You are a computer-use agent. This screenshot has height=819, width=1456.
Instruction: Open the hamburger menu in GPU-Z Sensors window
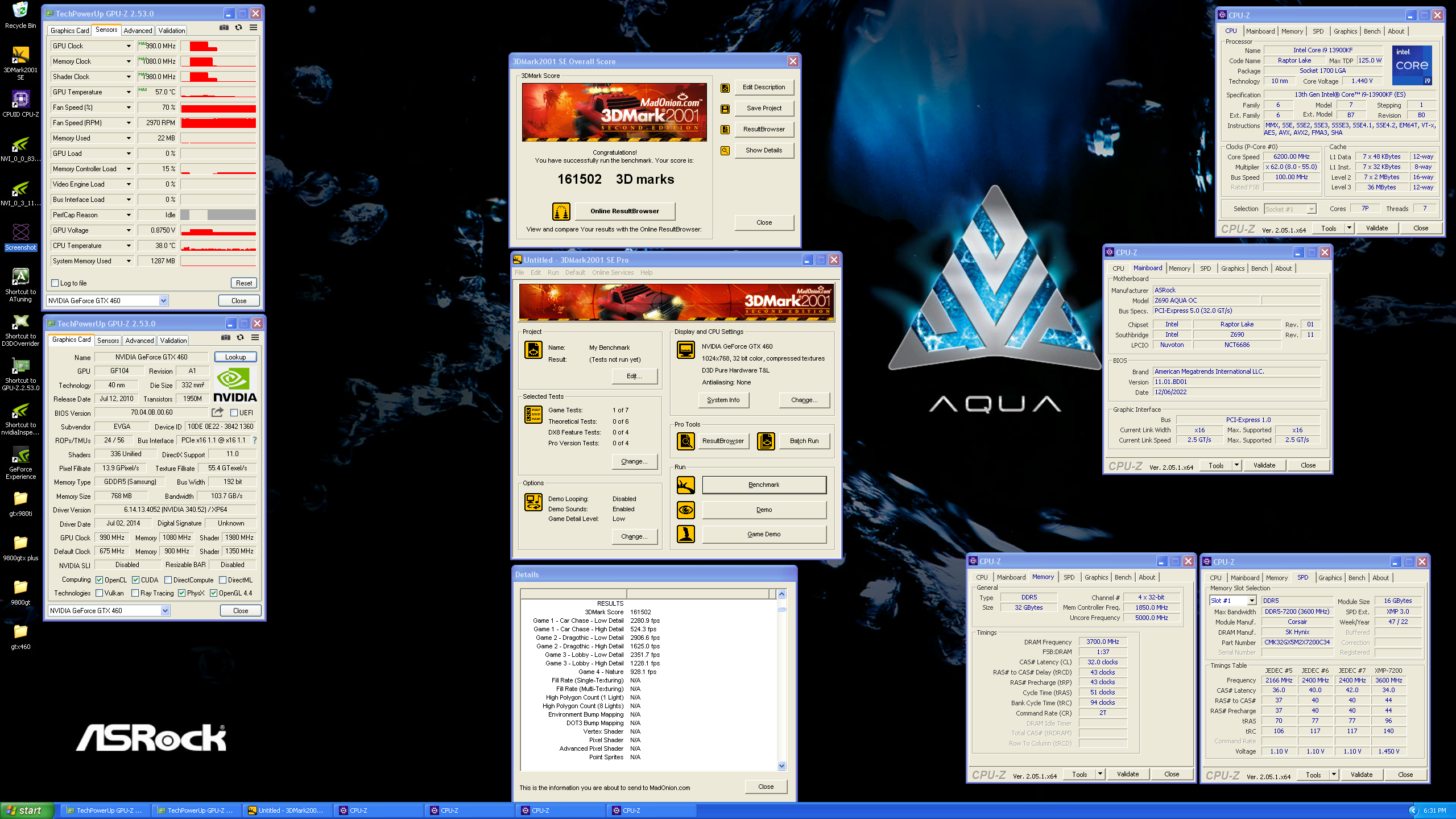[x=254, y=27]
